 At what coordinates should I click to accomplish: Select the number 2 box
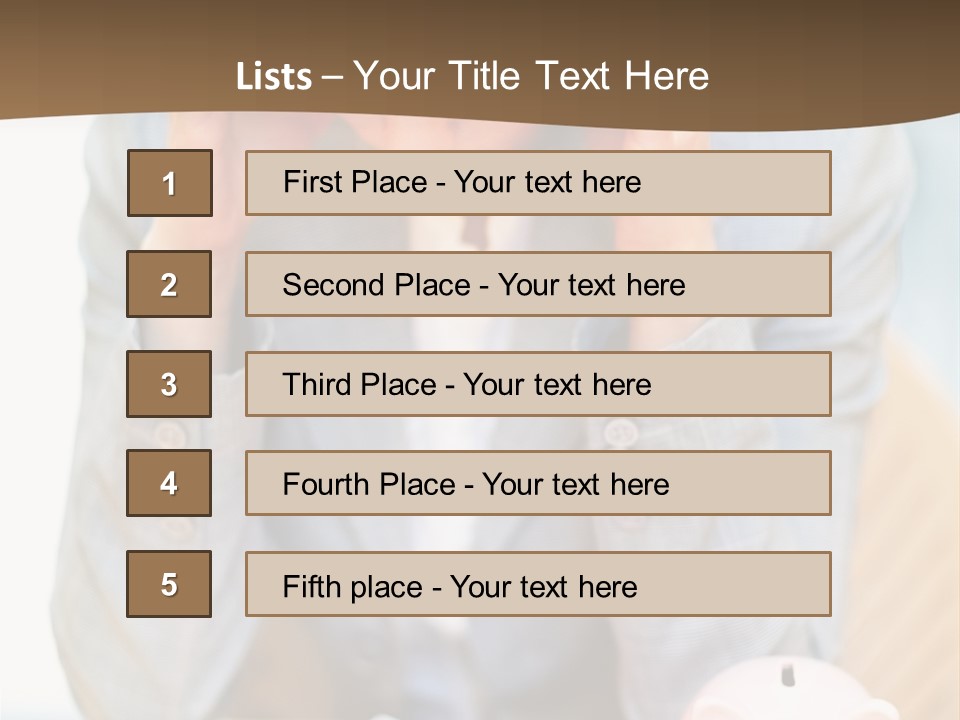tap(169, 284)
